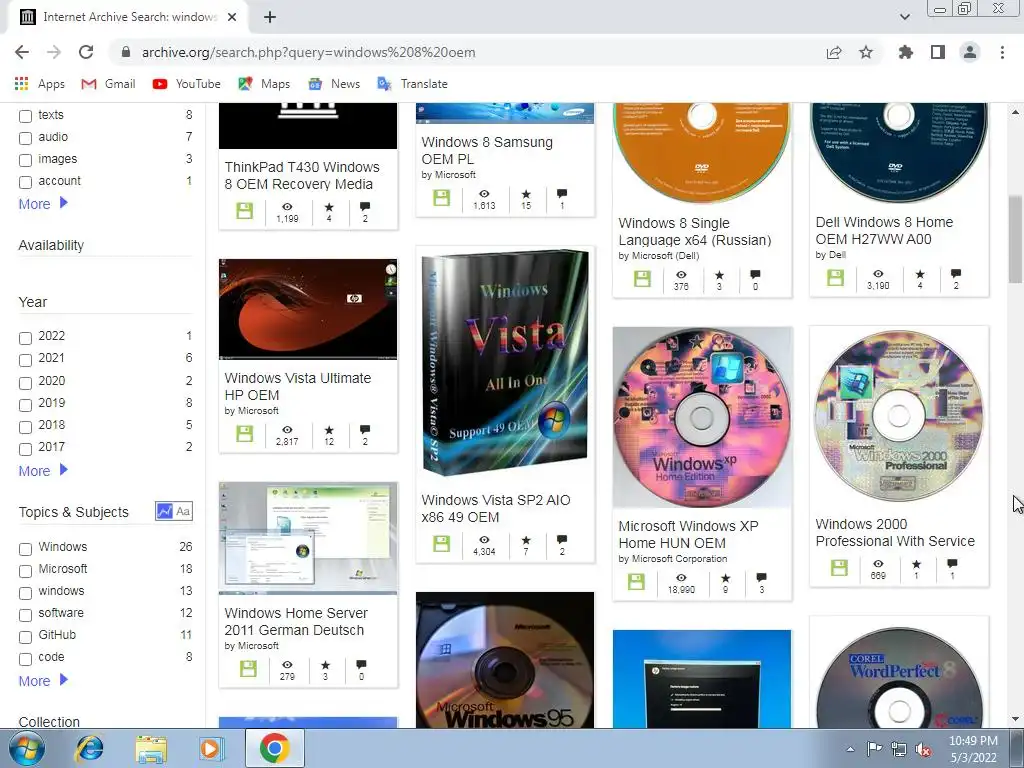The height and width of the screenshot is (768, 1024).
Task: Open Corel WordPerfect 8 disc thumbnail
Action: coord(899,679)
